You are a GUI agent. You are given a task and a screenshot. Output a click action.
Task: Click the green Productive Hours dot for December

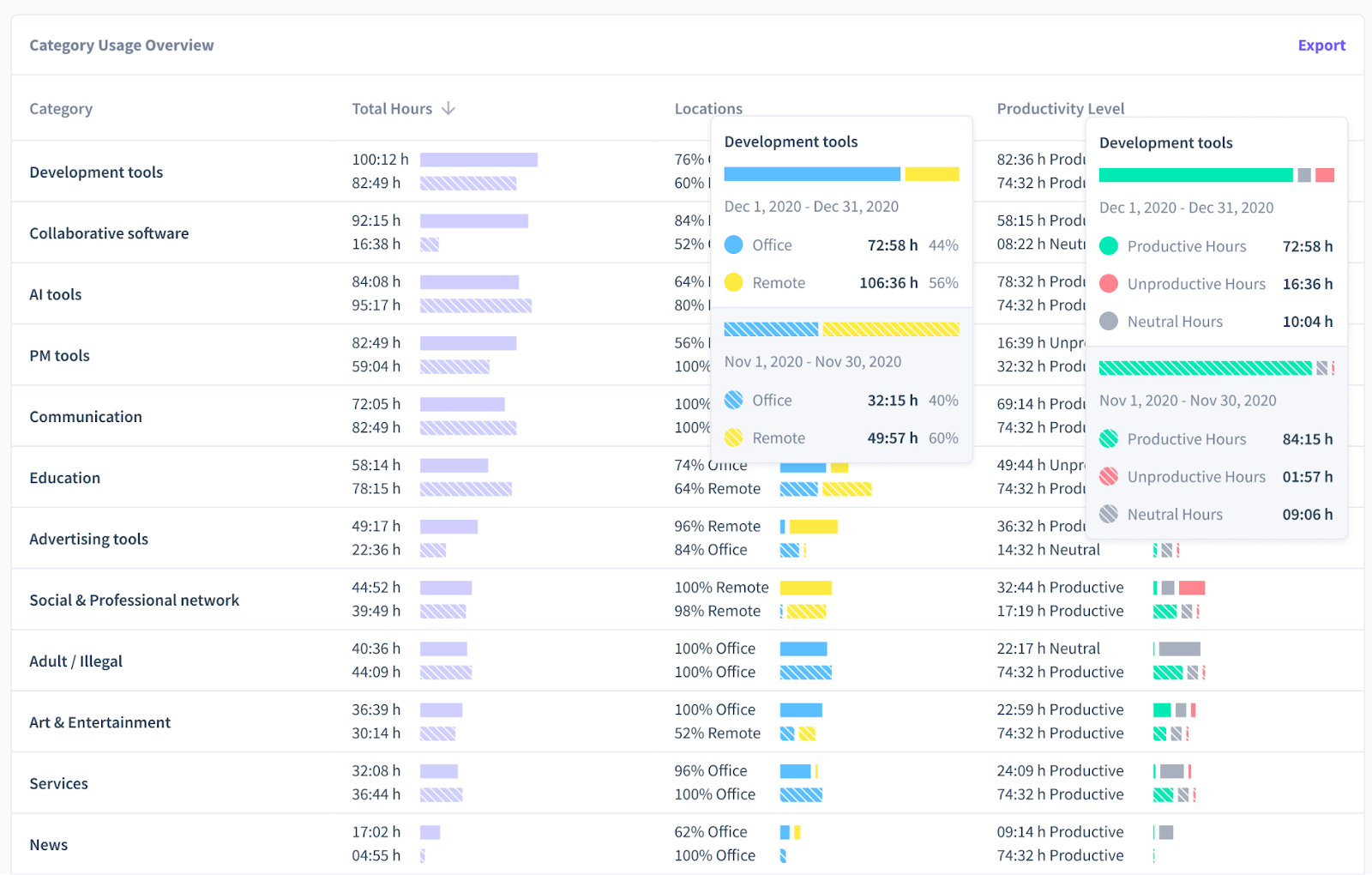[1109, 246]
